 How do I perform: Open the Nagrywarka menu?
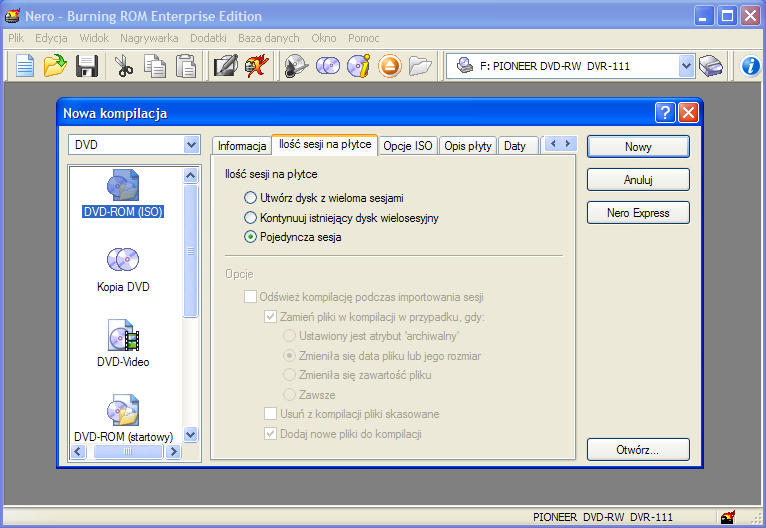149,38
